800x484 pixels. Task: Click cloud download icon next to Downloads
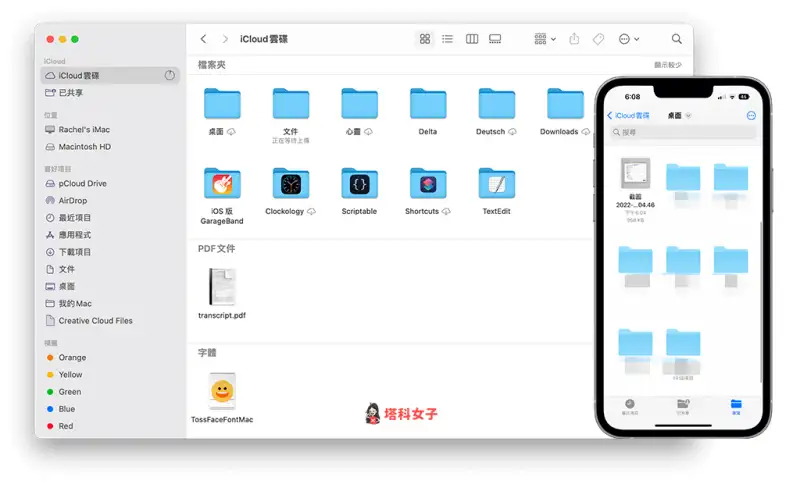[x=586, y=132]
